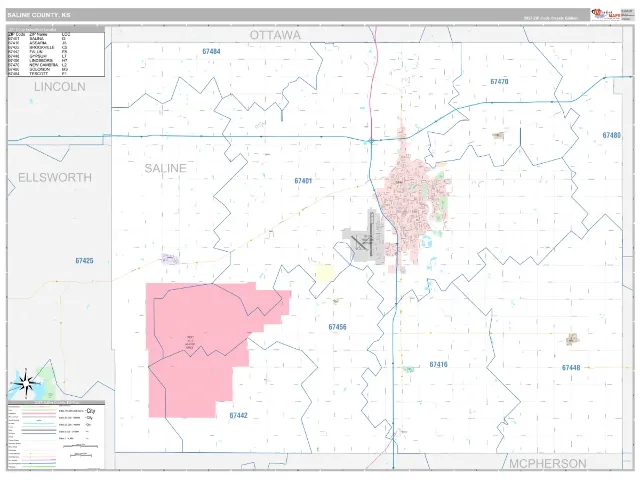The image size is (640, 480).
Task: Select ZIP code 67448 label
Action: [x=571, y=368]
